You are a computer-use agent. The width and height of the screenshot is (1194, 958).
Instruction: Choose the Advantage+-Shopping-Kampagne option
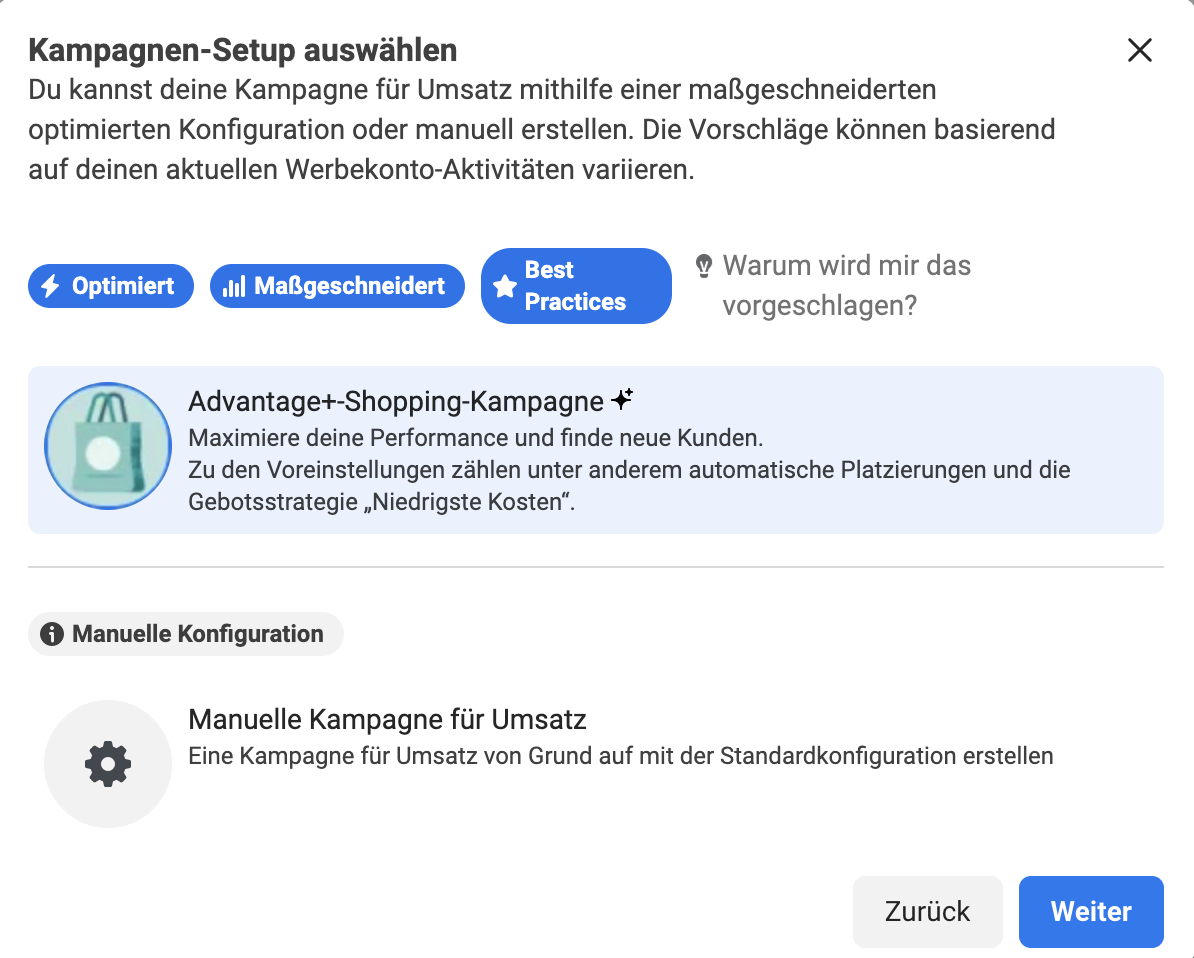[596, 450]
